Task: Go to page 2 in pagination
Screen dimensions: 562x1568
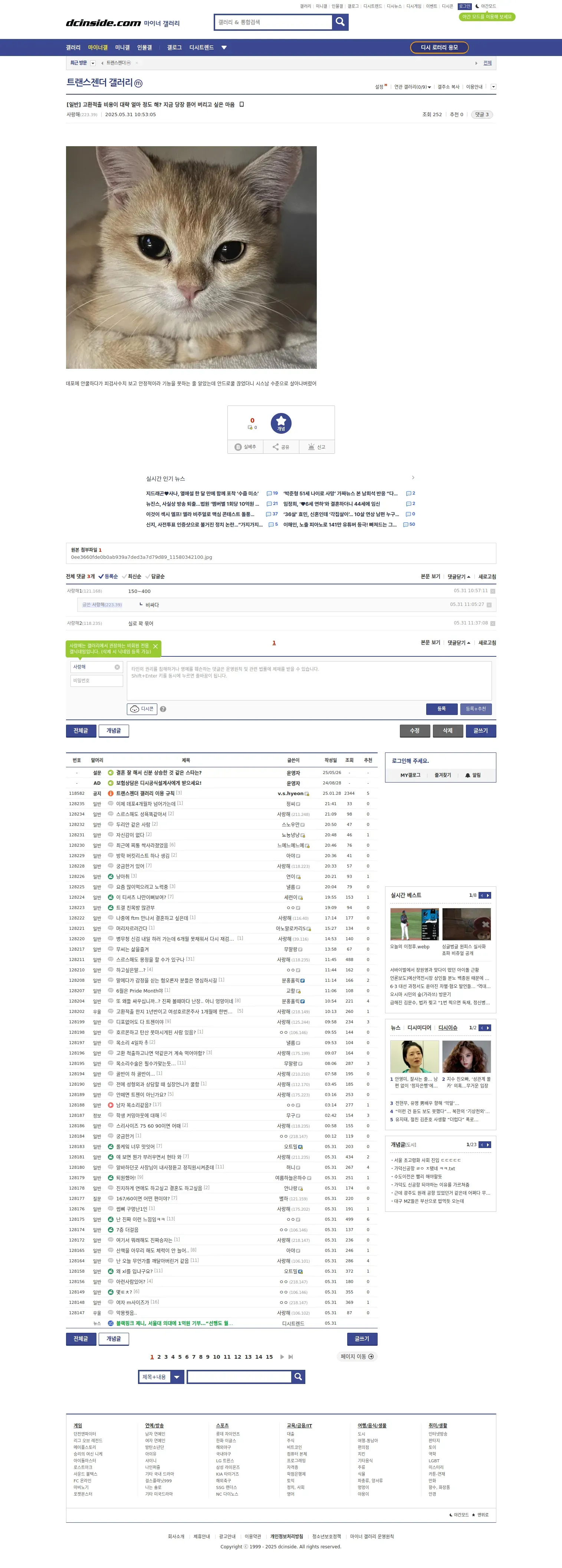Action: coord(159,1357)
